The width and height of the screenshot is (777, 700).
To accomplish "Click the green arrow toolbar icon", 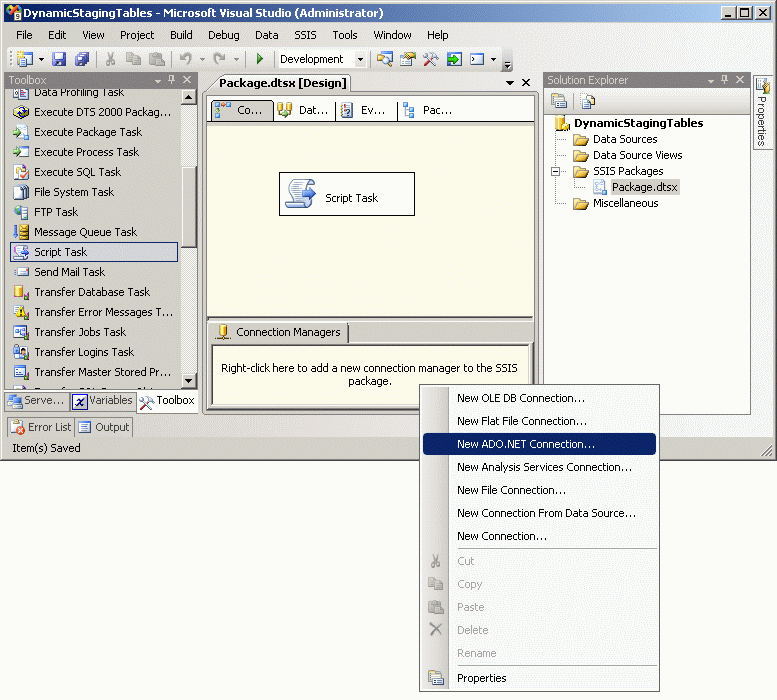I will pos(454,59).
